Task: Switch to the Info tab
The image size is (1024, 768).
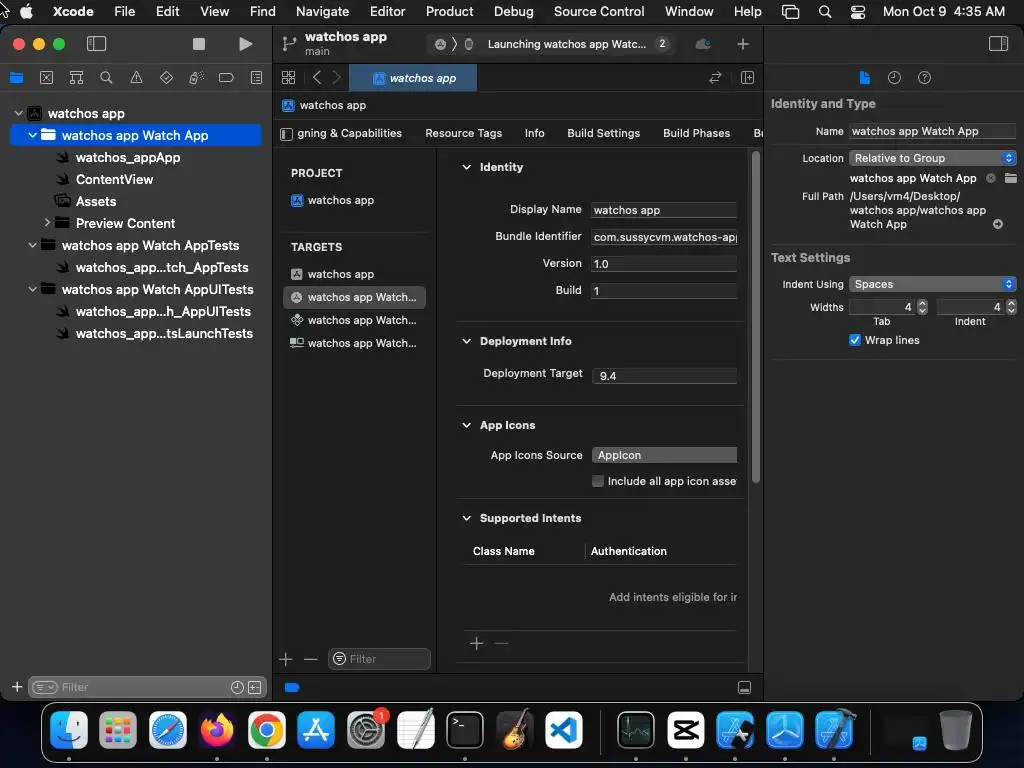Action: click(534, 133)
